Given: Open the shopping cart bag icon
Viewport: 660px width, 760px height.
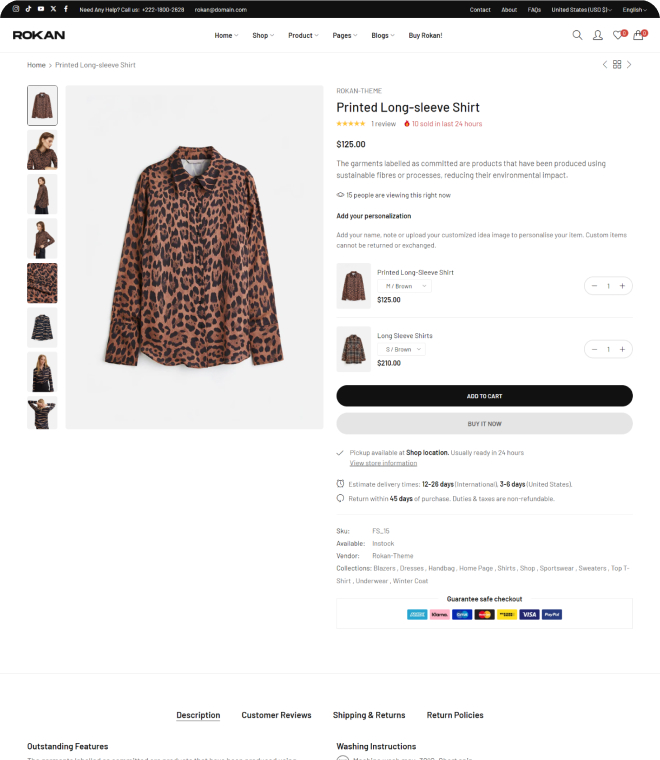Looking at the screenshot, I should 639,35.
